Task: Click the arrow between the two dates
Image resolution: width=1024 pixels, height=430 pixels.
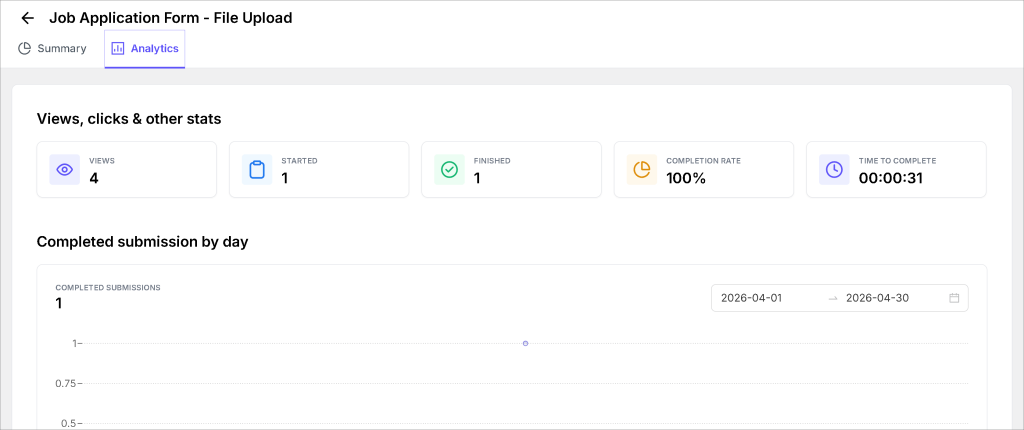Action: pyautogui.click(x=833, y=299)
